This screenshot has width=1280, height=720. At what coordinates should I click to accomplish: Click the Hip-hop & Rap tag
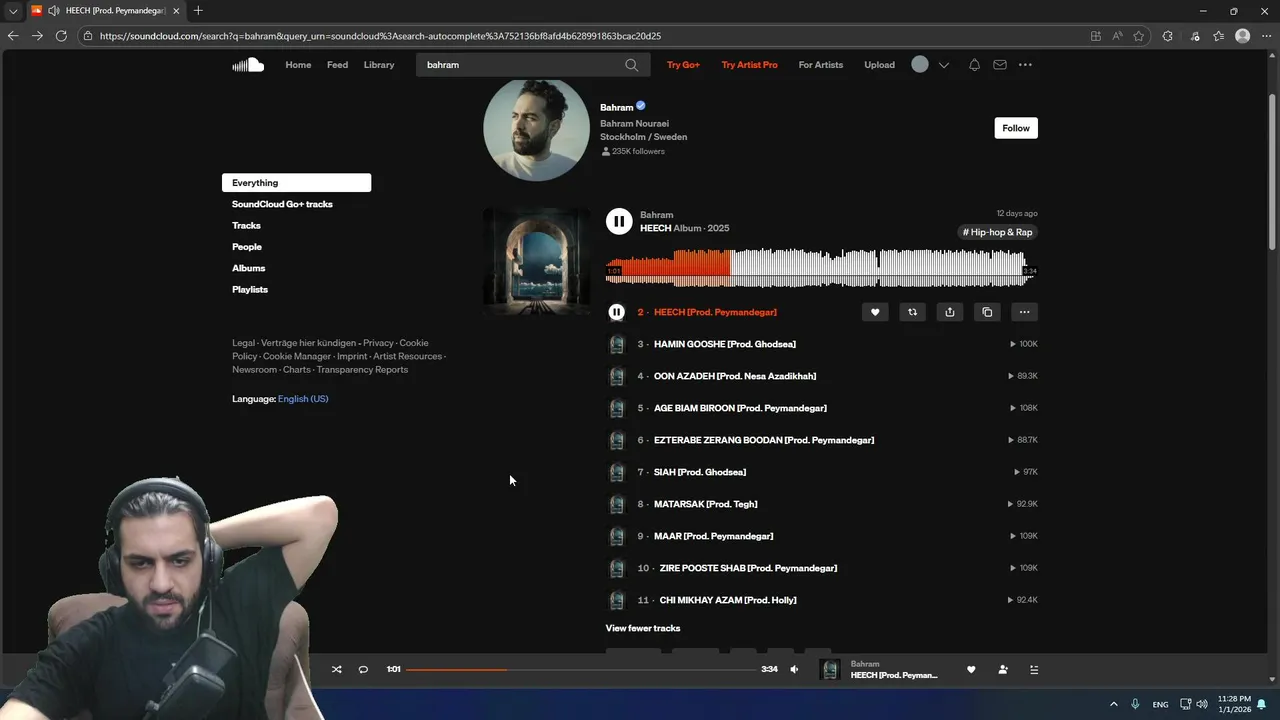[997, 232]
